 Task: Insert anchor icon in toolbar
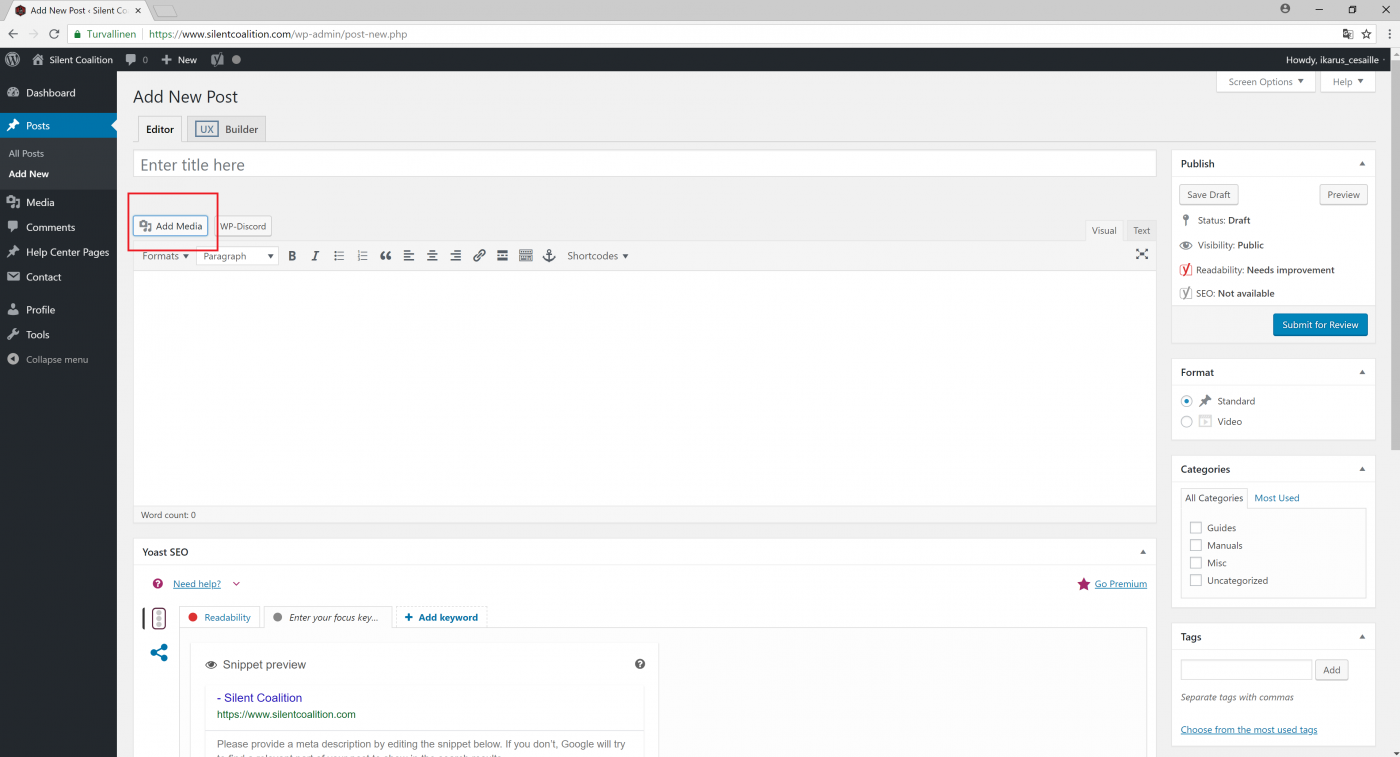548,256
